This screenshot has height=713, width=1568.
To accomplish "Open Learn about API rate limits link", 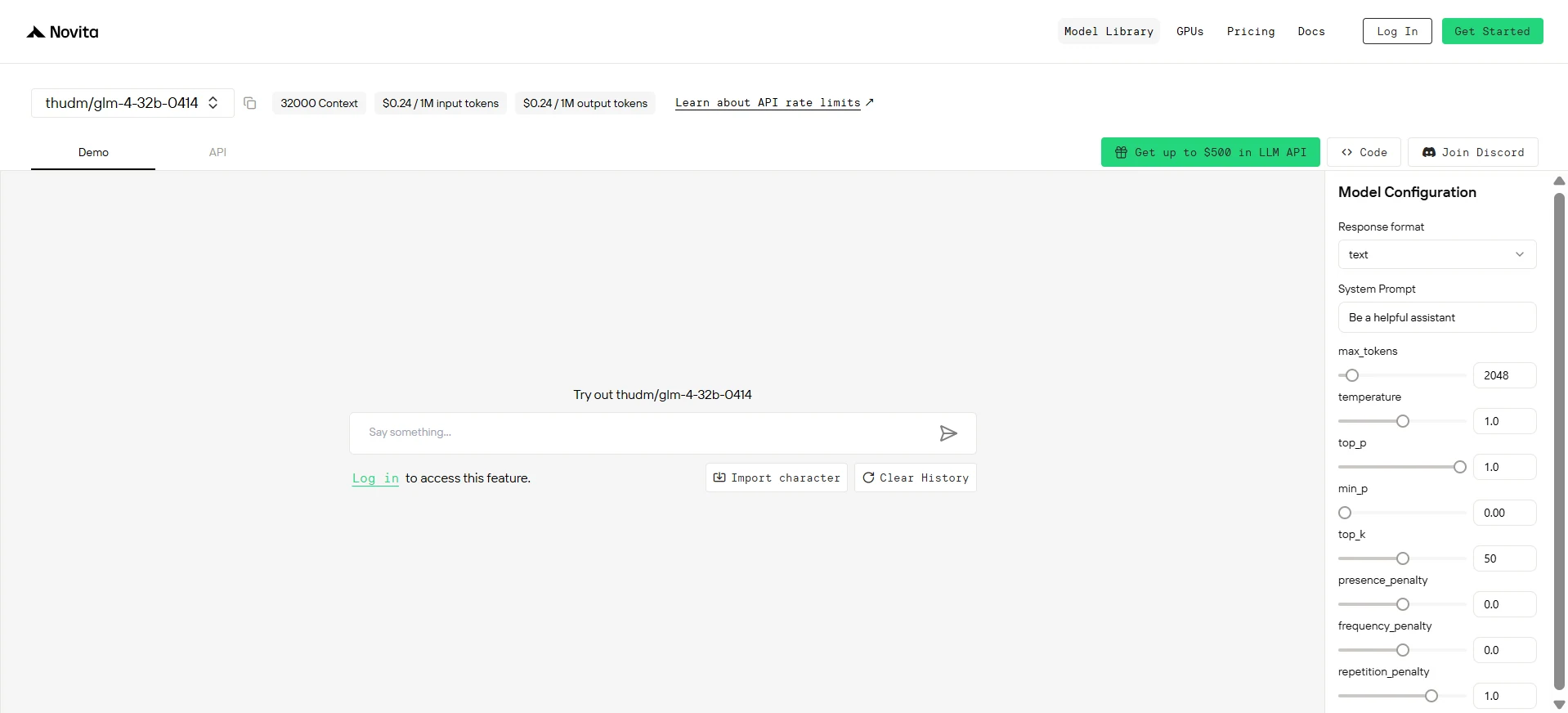I will (774, 103).
